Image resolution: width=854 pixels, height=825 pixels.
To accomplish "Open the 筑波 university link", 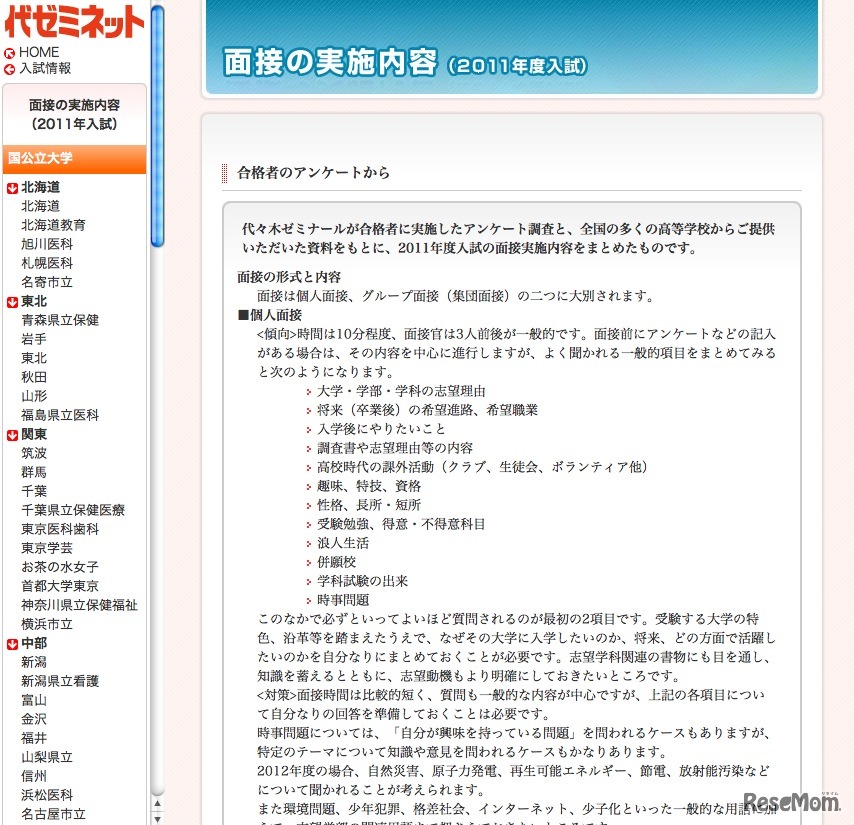I will [36, 452].
